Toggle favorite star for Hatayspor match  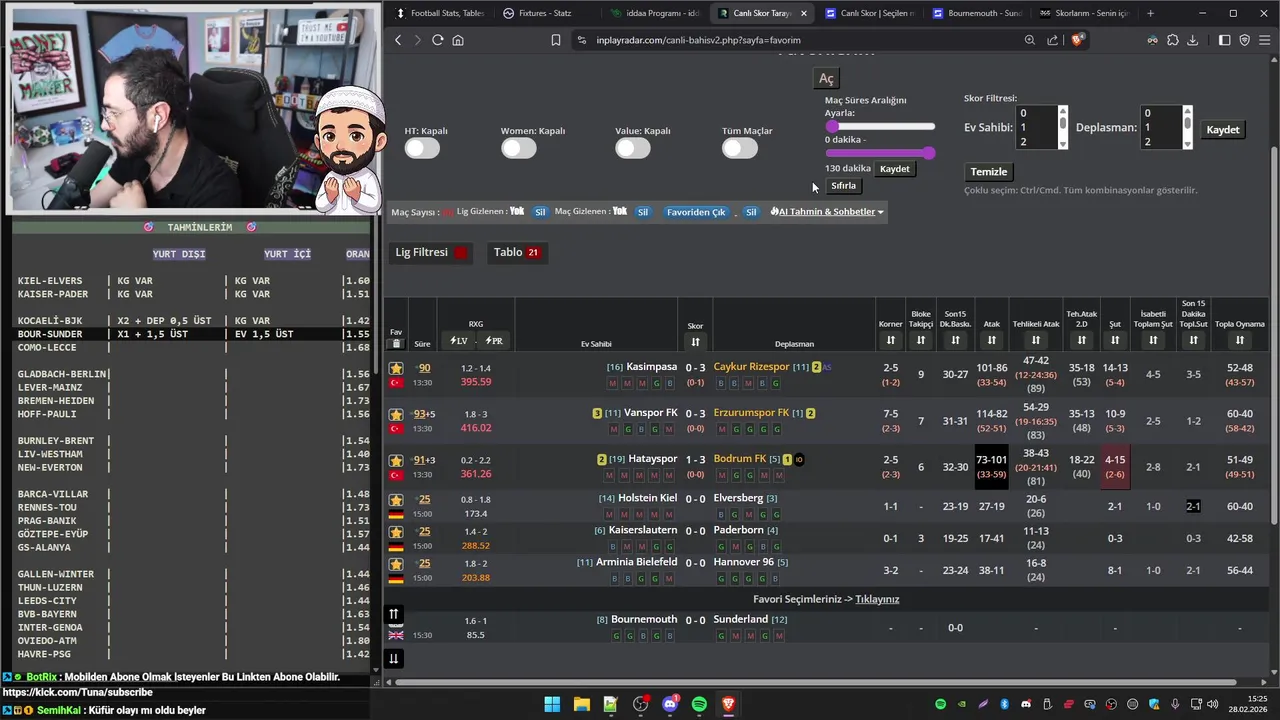click(396, 460)
